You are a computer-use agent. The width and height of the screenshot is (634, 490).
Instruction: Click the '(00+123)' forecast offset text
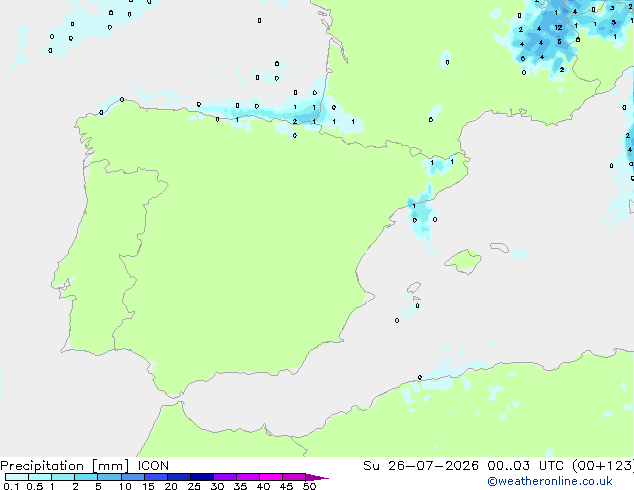(x=603, y=466)
